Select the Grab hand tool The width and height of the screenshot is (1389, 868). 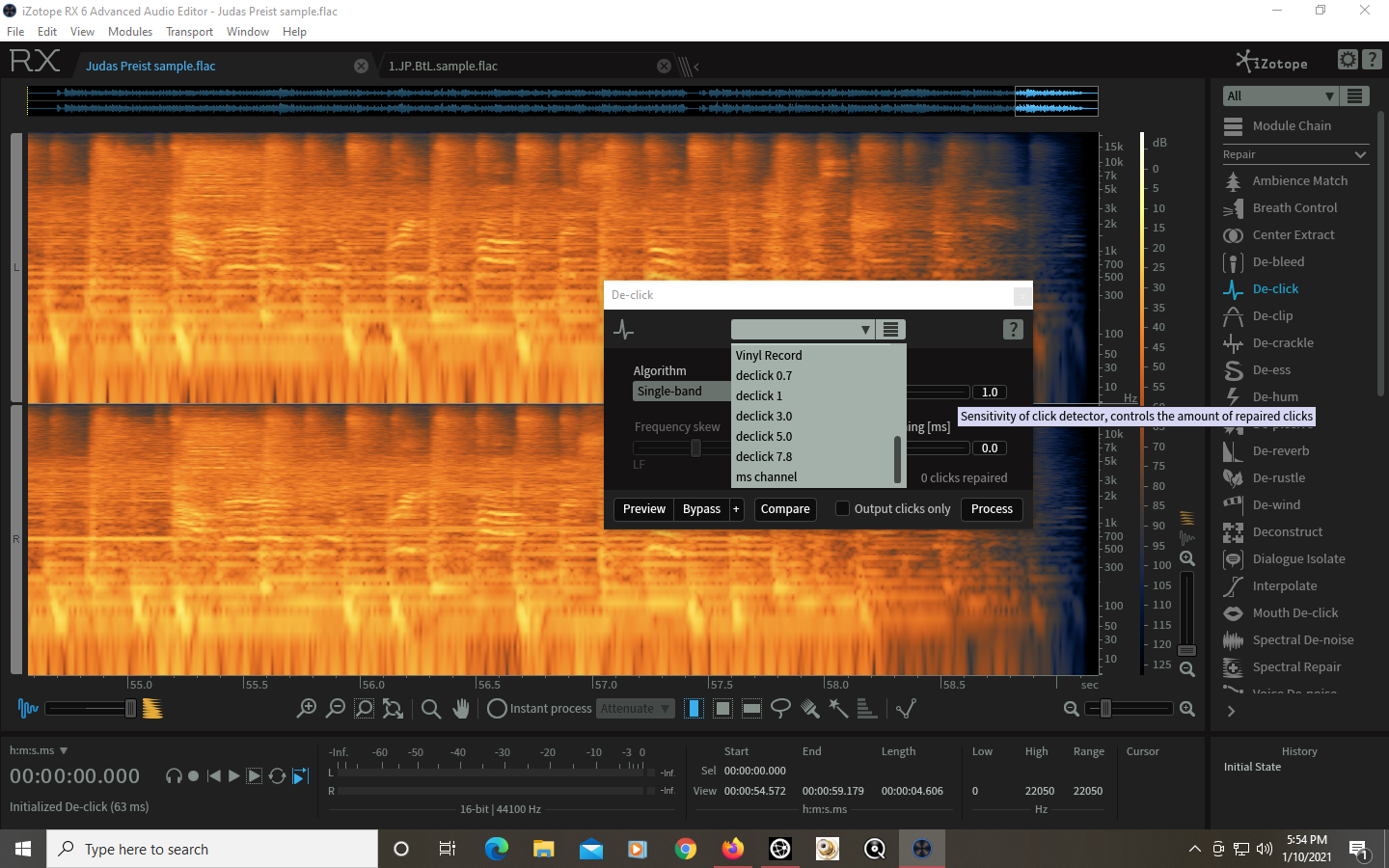[461, 709]
